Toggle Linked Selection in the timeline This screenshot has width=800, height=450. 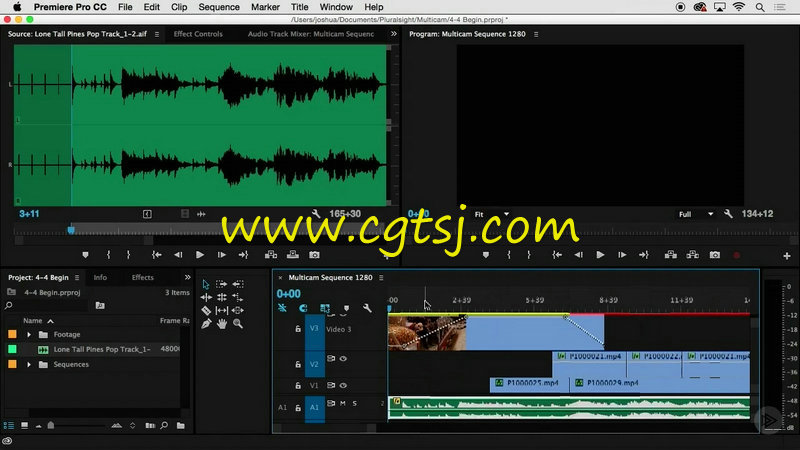click(x=324, y=308)
